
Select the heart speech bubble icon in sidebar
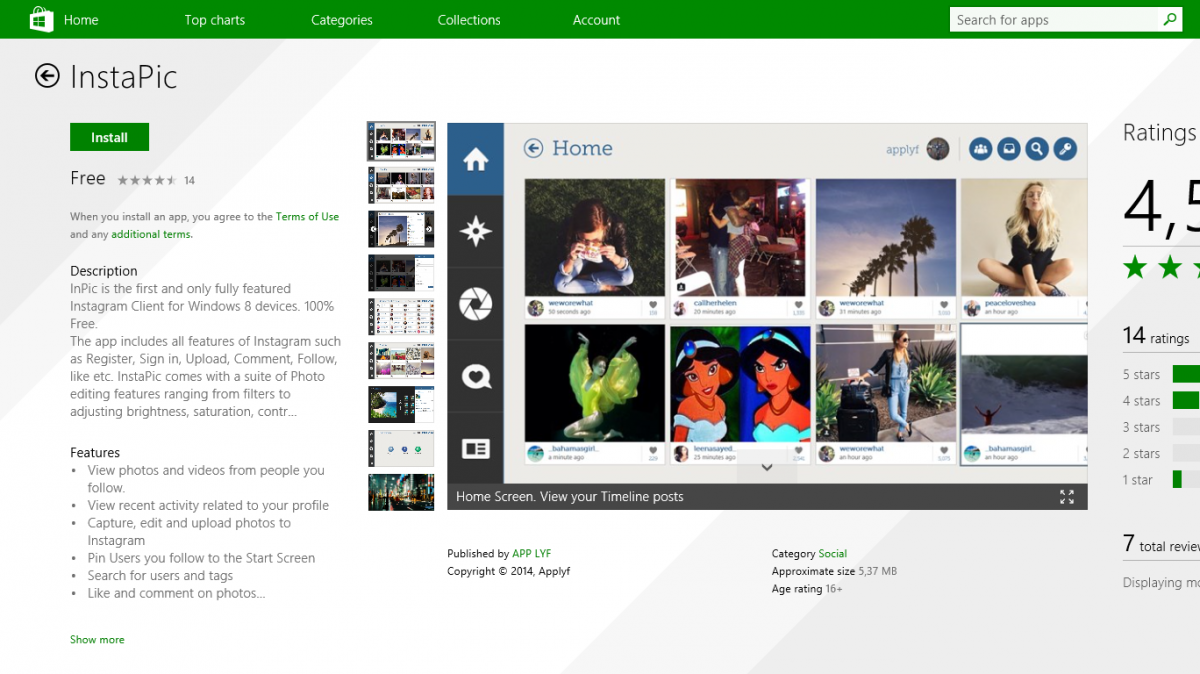475,377
